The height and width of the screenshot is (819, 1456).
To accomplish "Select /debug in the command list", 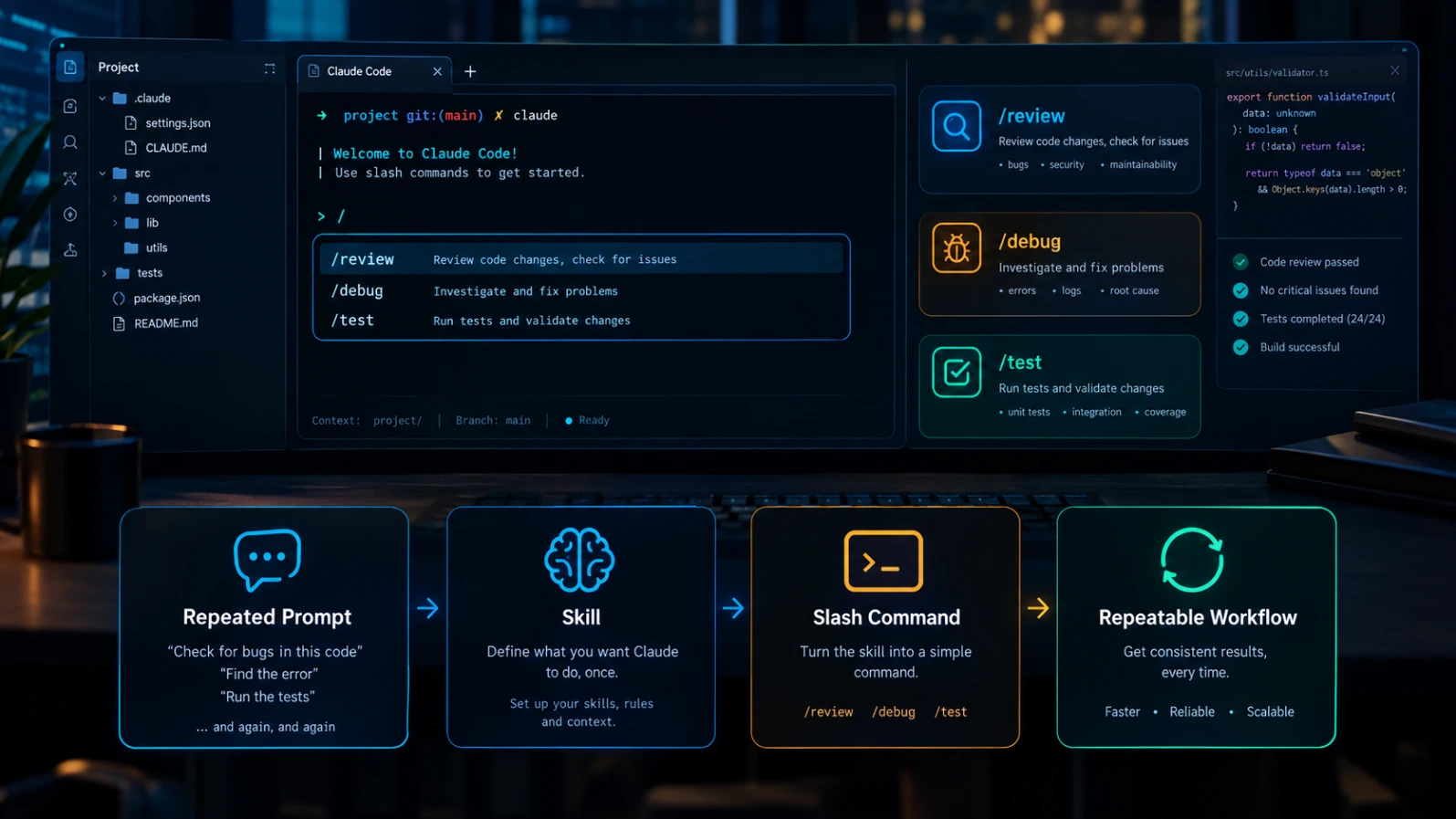I will [x=581, y=290].
